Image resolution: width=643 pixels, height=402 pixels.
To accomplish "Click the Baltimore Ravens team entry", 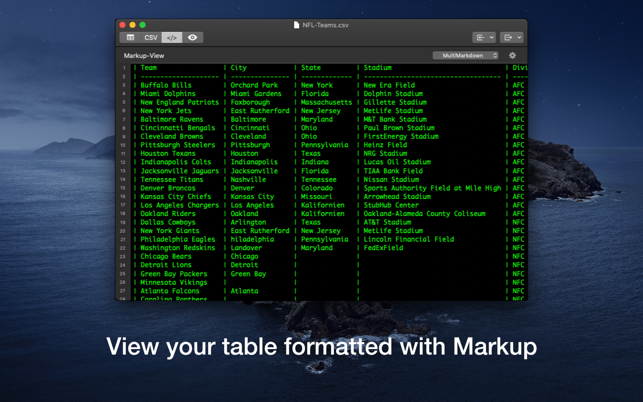I will tap(172, 119).
